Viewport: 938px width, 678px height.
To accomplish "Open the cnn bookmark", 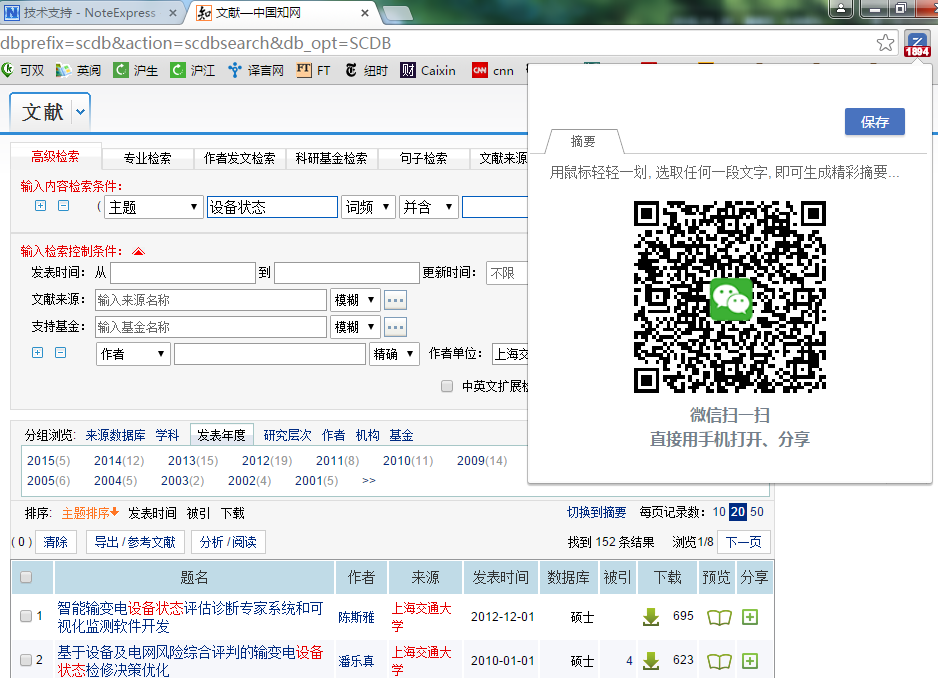I will click(x=493, y=71).
